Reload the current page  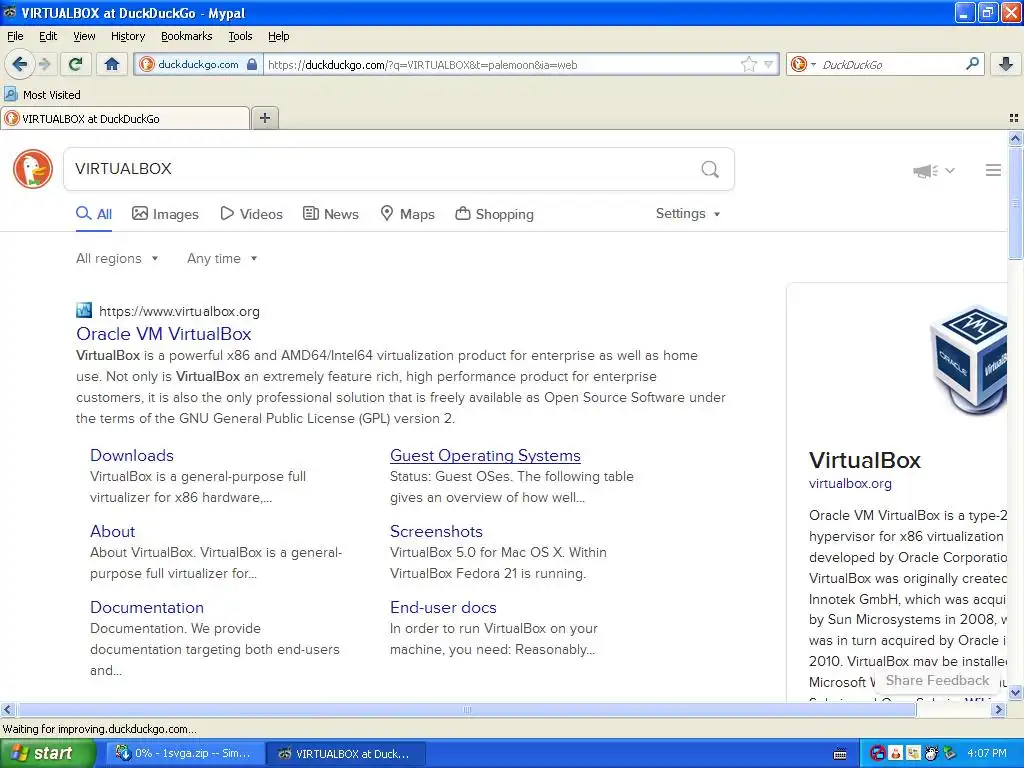(76, 64)
